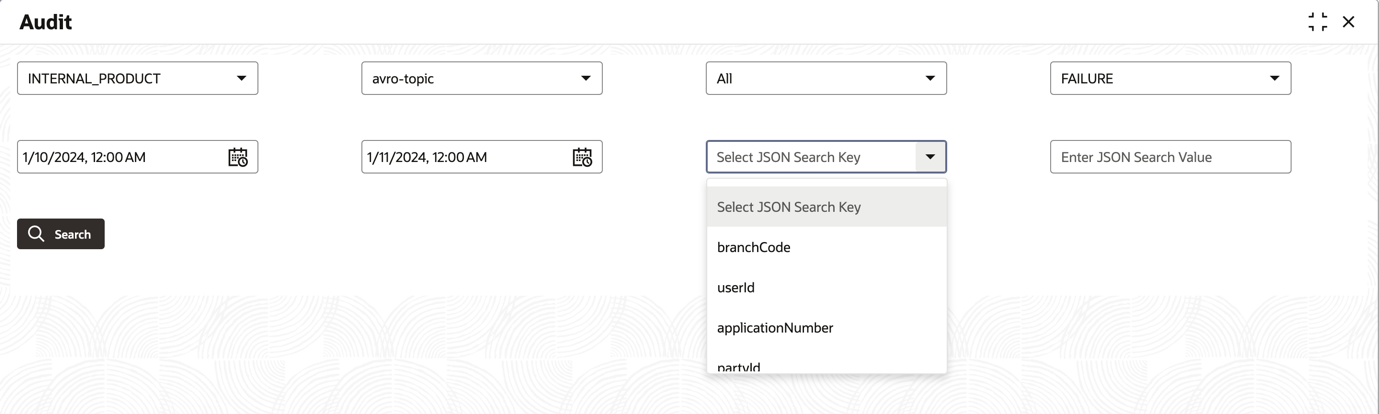Screen dimensions: 1379x414
Task: Click the collapse dialog icon in header
Action: (1318, 22)
